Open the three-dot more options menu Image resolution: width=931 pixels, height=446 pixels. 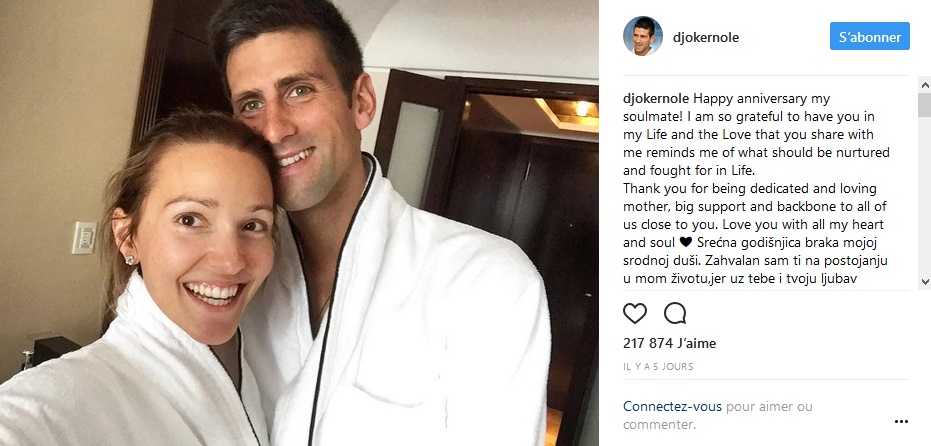point(901,422)
